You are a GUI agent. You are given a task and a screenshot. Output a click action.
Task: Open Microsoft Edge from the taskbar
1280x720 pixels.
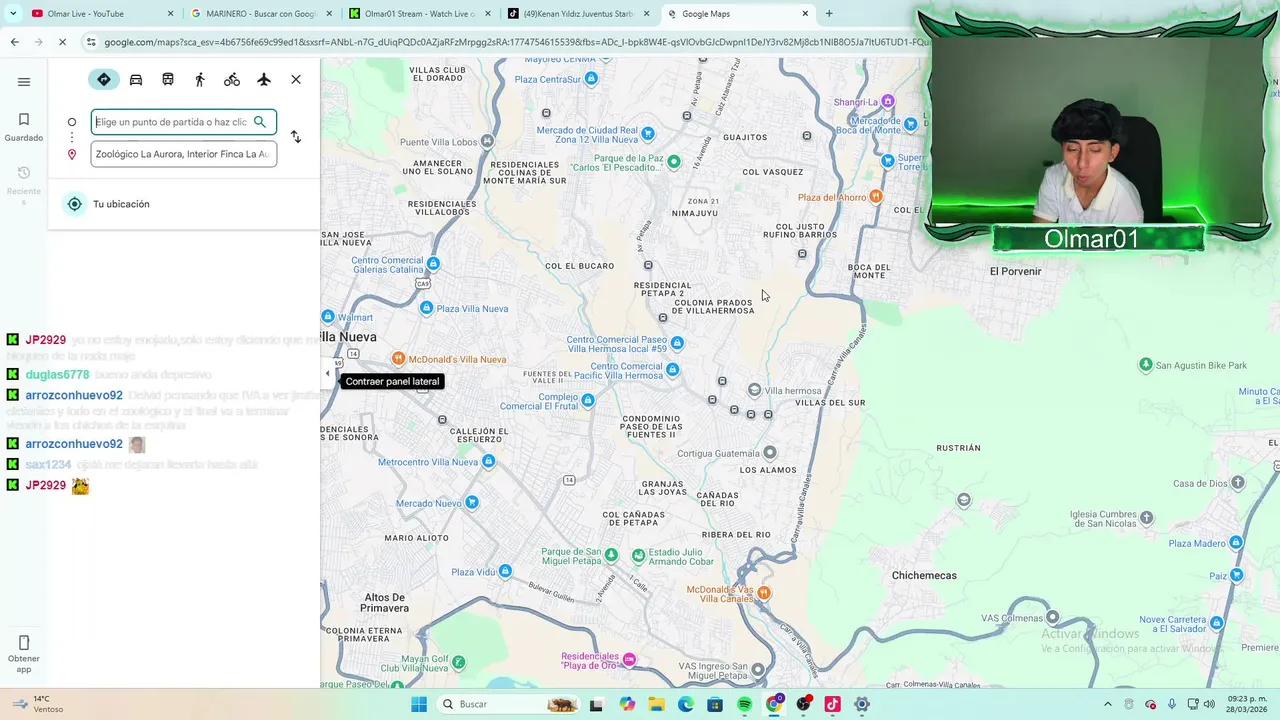(x=686, y=704)
